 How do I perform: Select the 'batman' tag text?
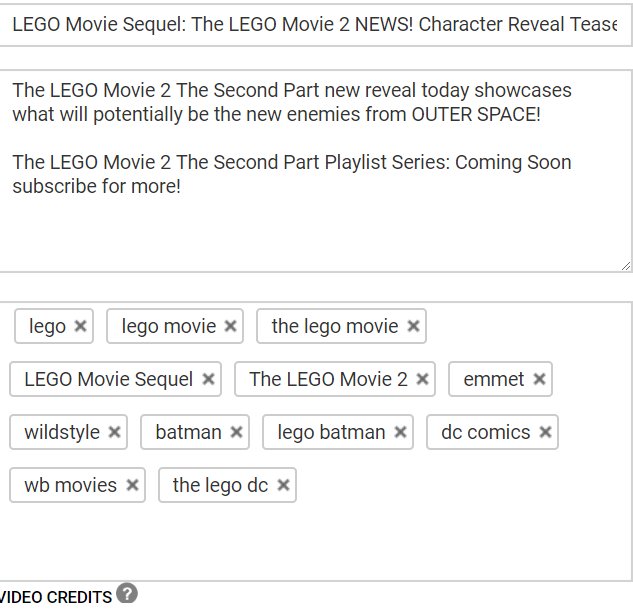click(189, 432)
